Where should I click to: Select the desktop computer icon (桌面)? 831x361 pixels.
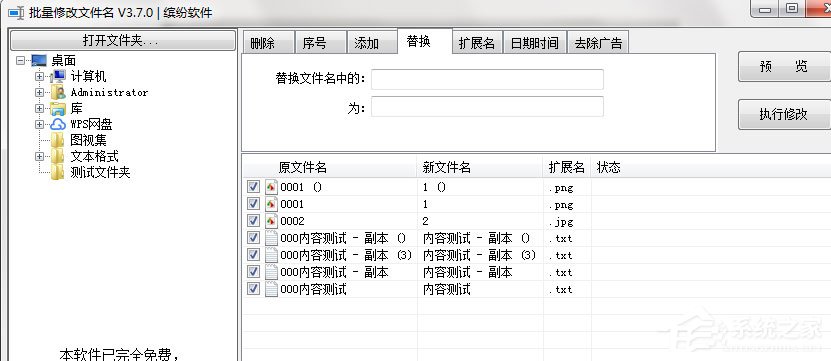pos(39,60)
